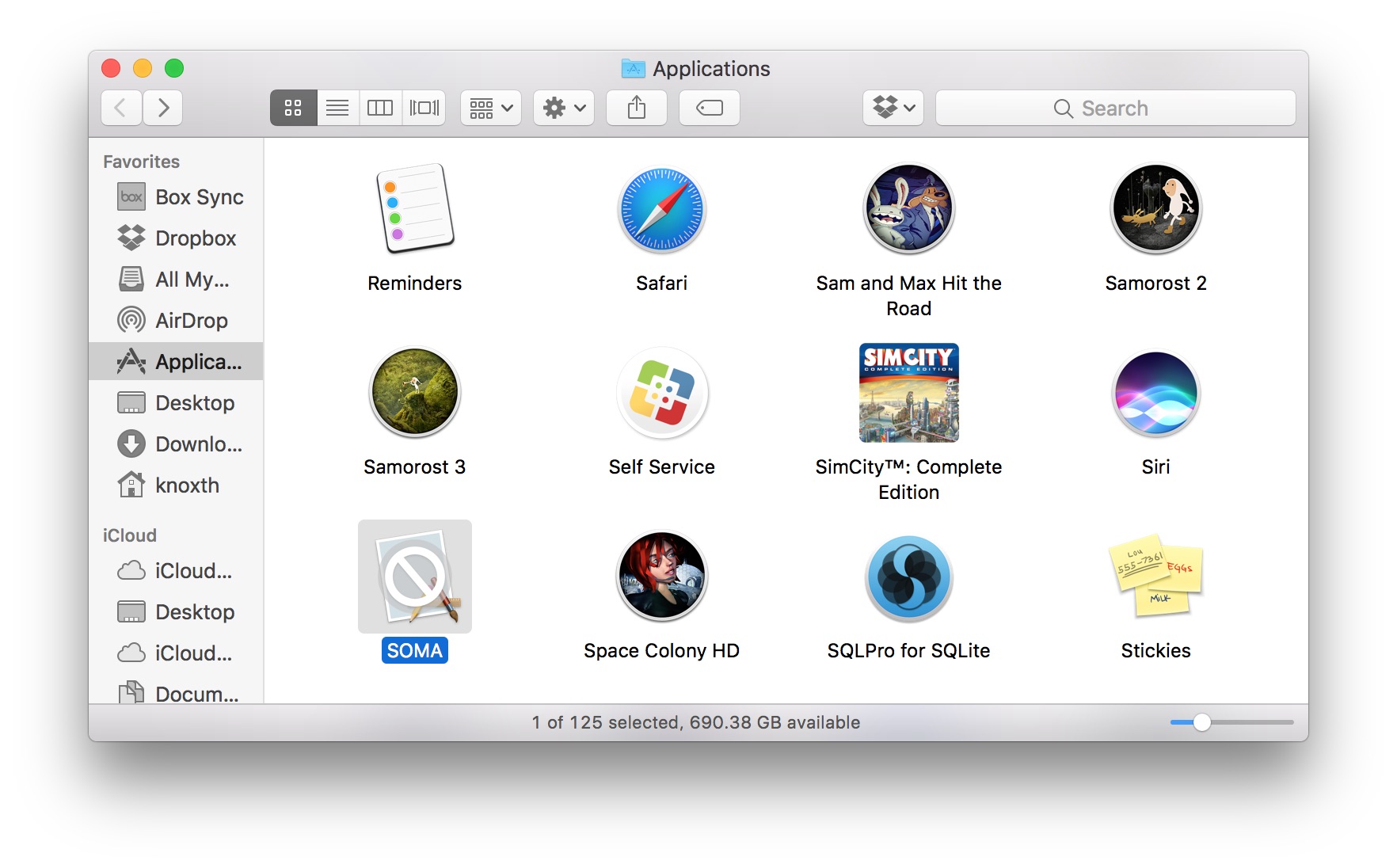Select Sam and Max Hit the Road icon
The height and width of the screenshot is (868, 1397).
(908, 209)
